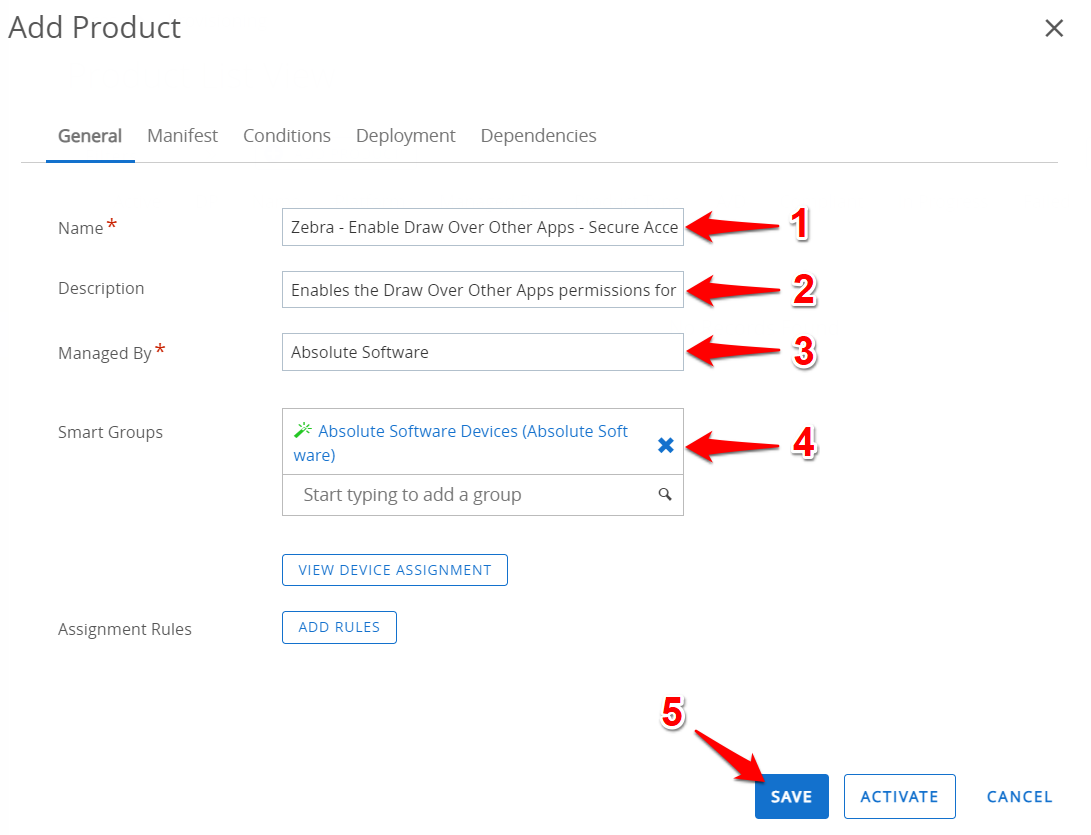Switch to the General tab
The image size is (1091, 835).
pyautogui.click(x=90, y=136)
